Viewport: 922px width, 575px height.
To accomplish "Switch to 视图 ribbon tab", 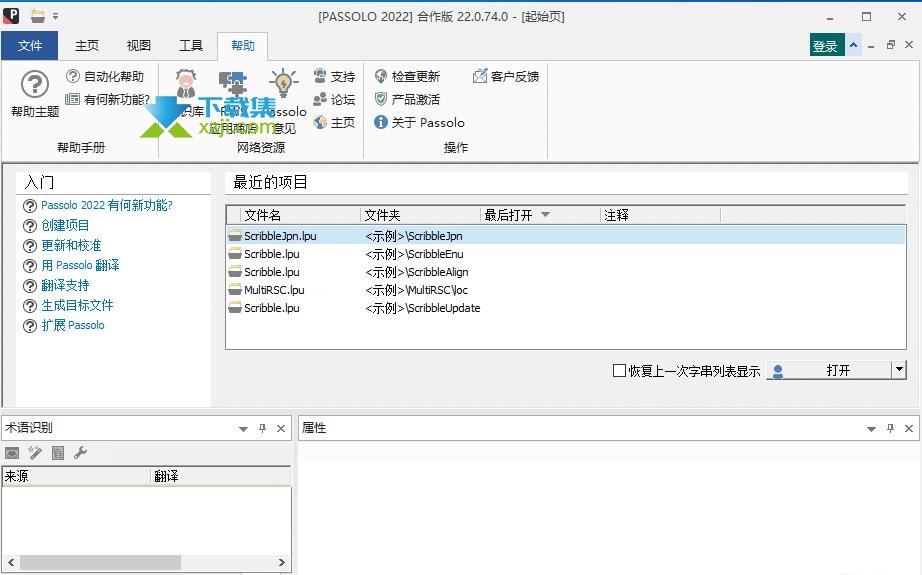I will (x=139, y=45).
